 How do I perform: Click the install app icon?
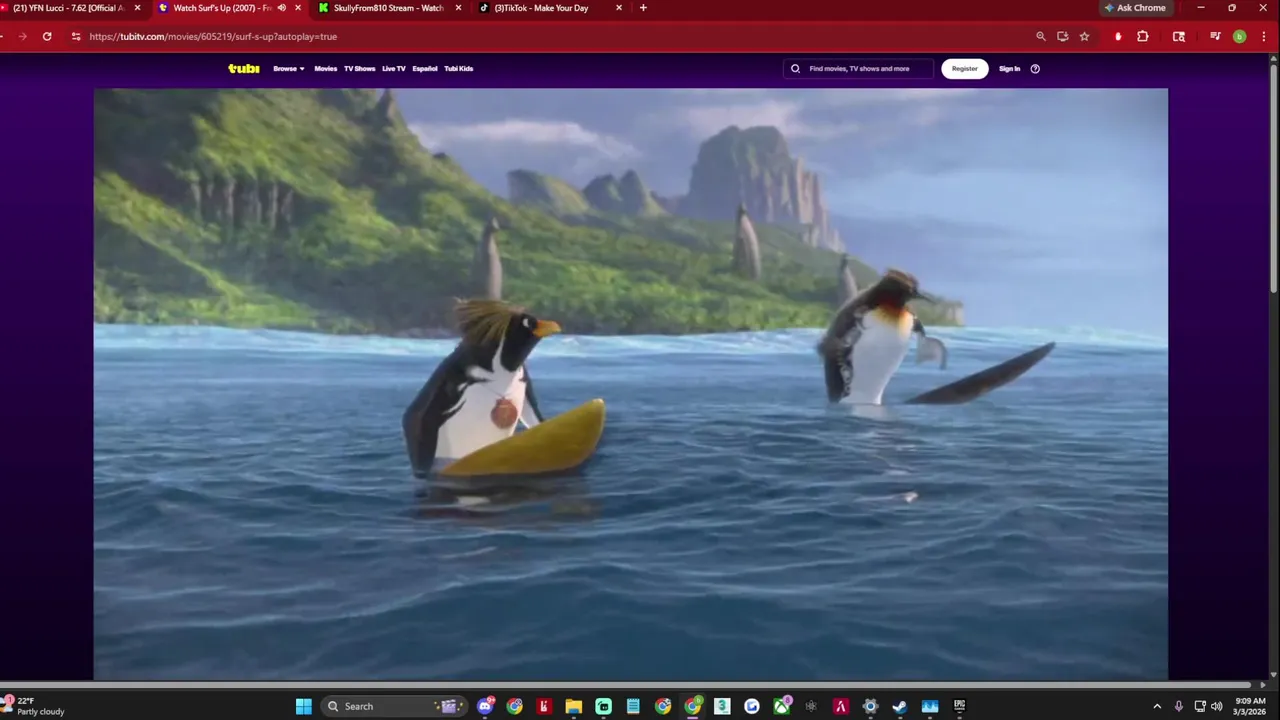1063,36
